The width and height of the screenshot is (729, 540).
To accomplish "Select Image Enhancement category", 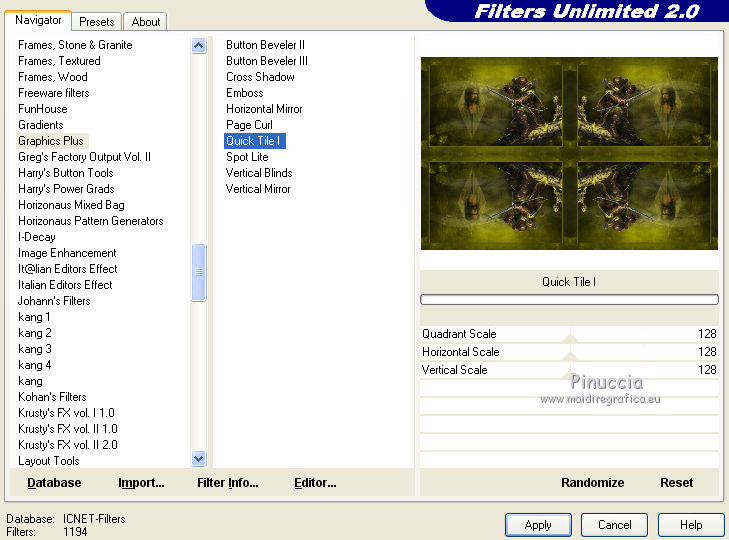I will tap(67, 253).
